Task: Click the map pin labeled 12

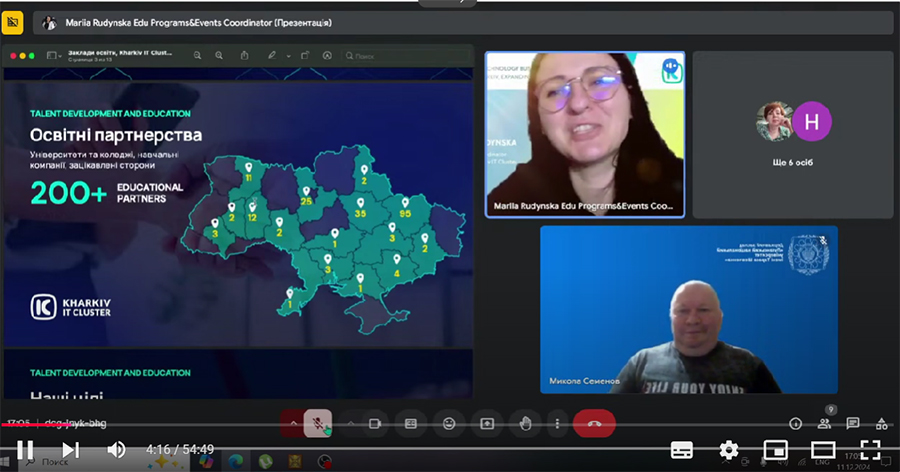Action: tap(253, 207)
